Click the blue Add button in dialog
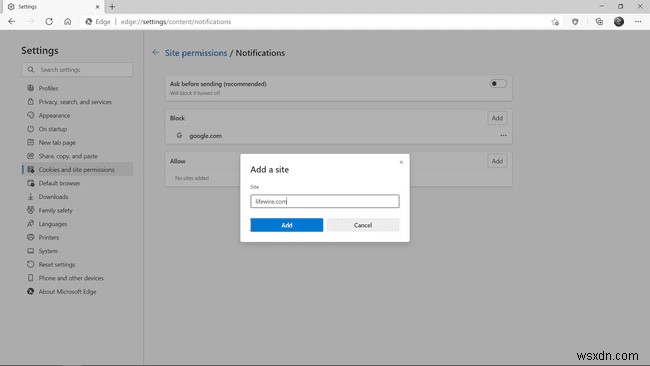This screenshot has height=366, width=650. point(286,225)
